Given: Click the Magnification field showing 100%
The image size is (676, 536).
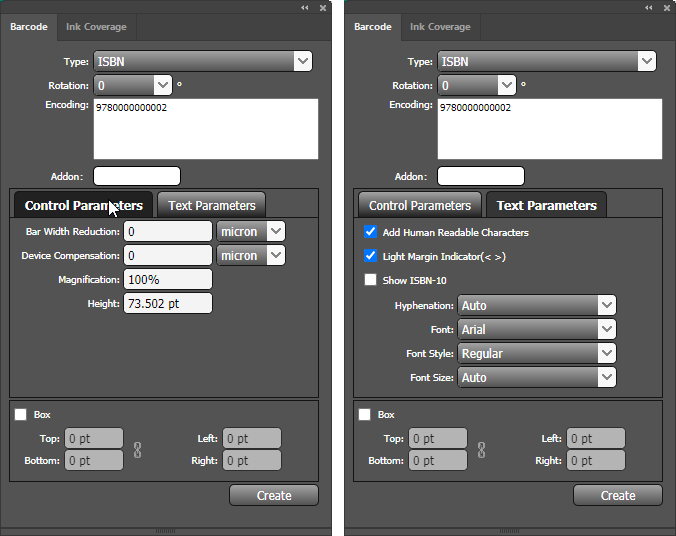Looking at the screenshot, I should [x=168, y=279].
